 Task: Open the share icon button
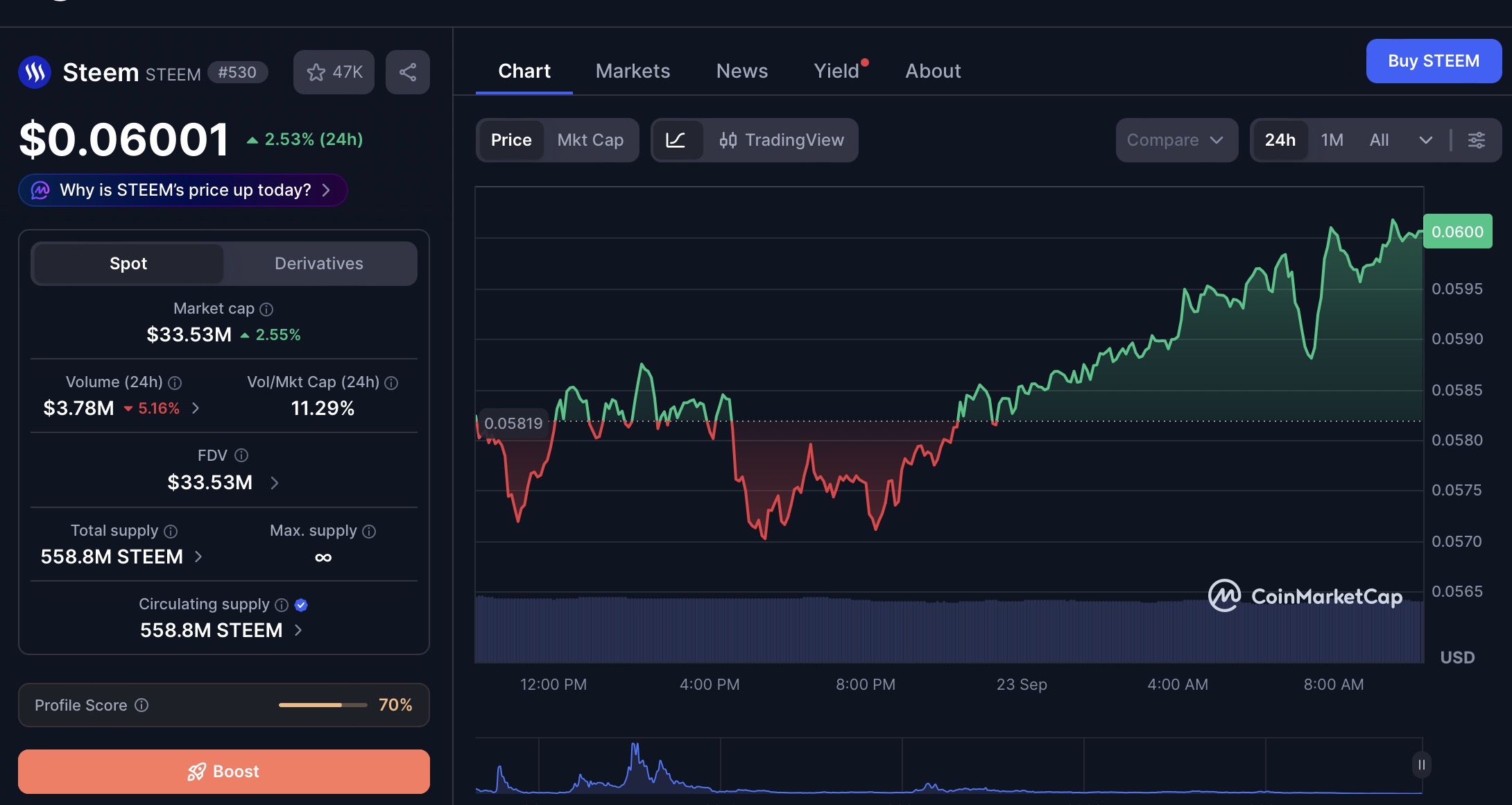408,72
